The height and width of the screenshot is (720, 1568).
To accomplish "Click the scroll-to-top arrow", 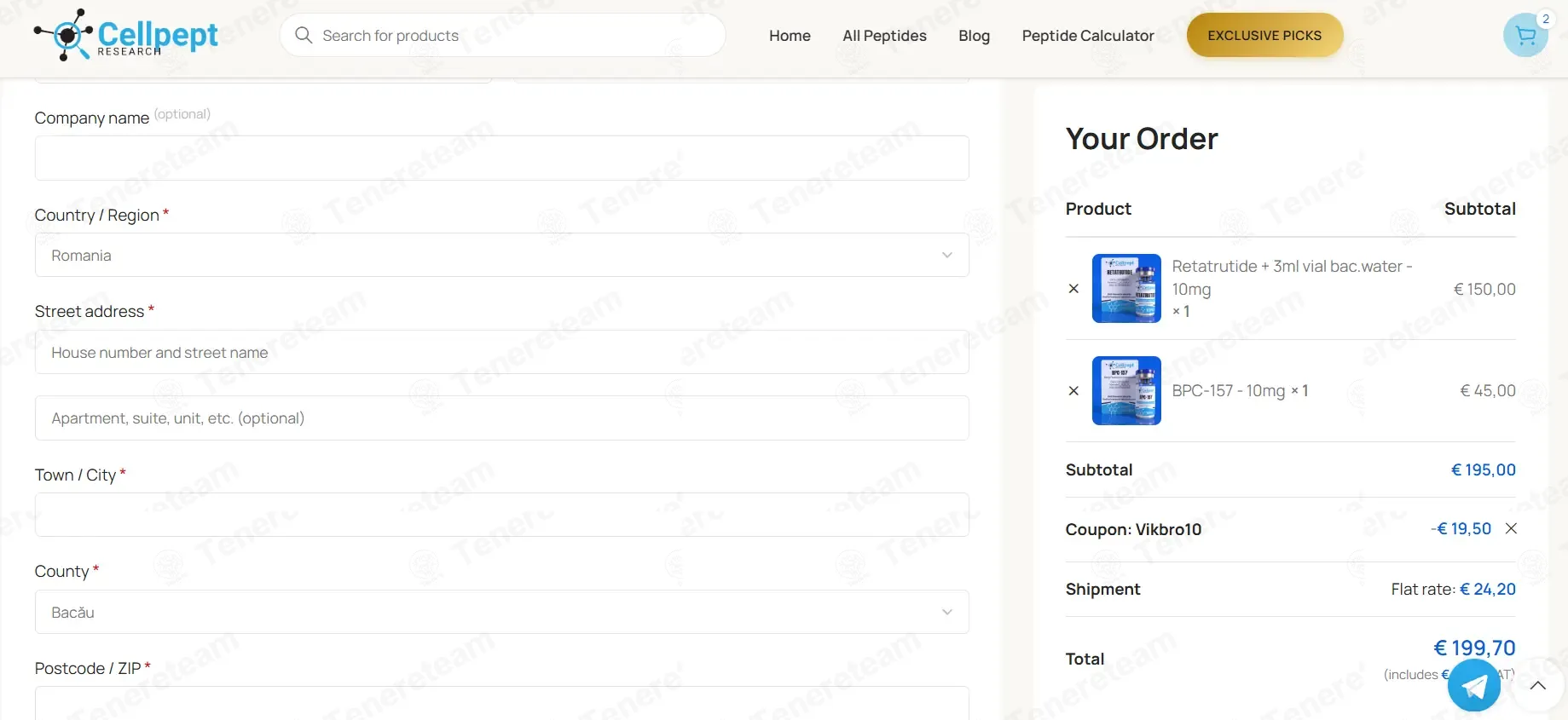I will (1538, 686).
